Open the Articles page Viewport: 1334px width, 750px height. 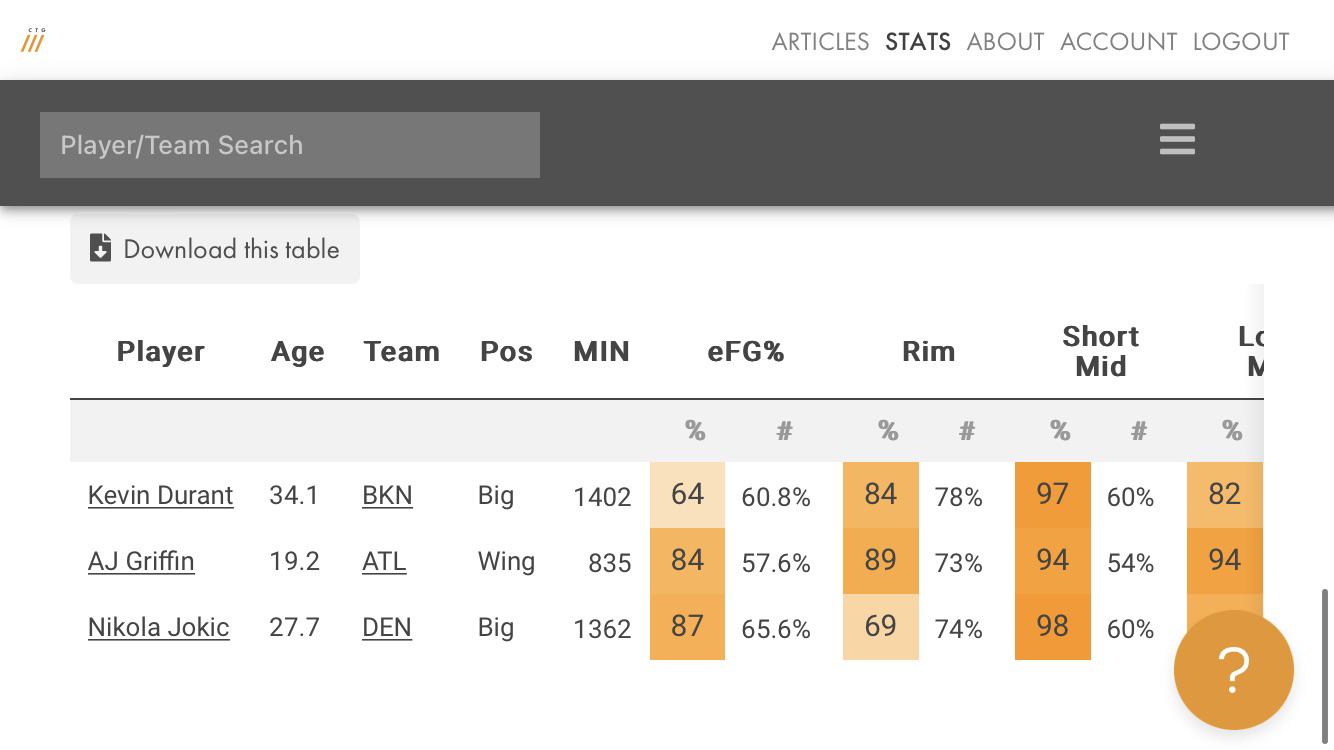pos(820,42)
